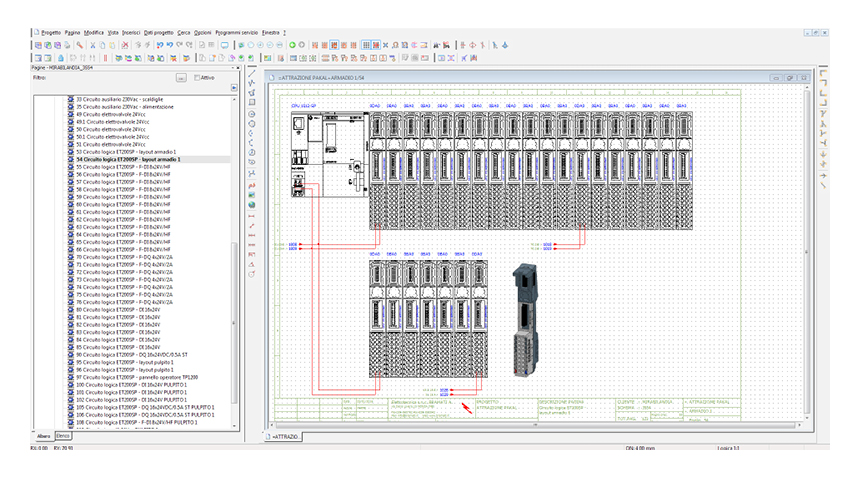
Task: Select page 53 layout armadio 1
Action: [126, 152]
